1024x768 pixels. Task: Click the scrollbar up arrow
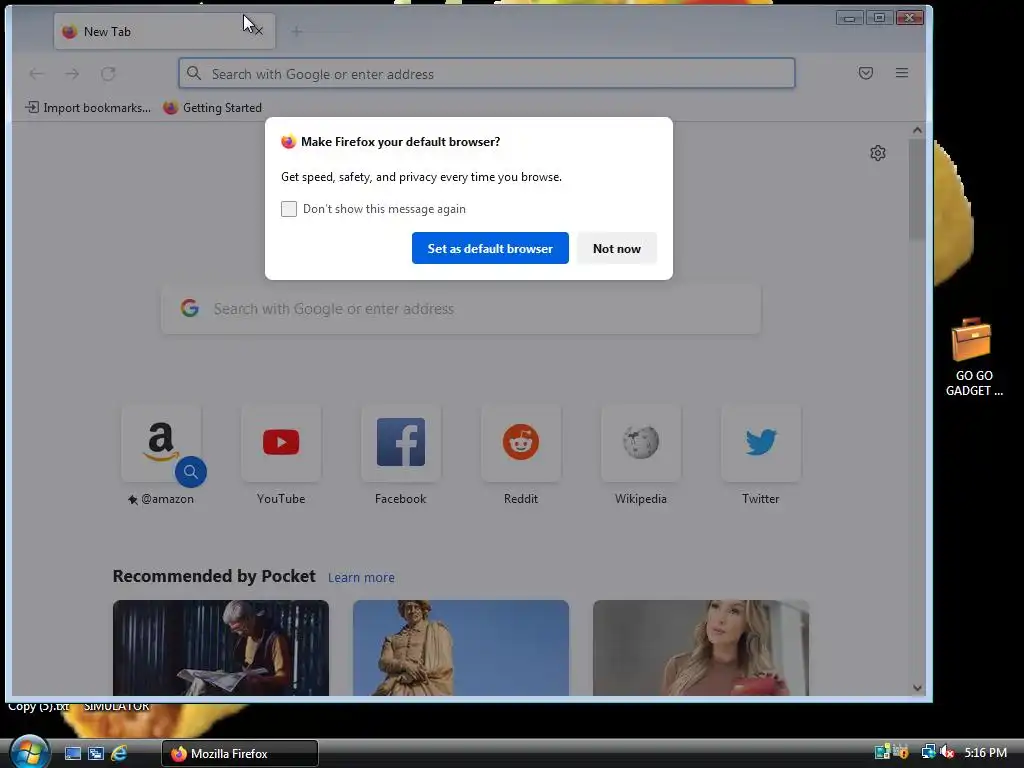(917, 130)
